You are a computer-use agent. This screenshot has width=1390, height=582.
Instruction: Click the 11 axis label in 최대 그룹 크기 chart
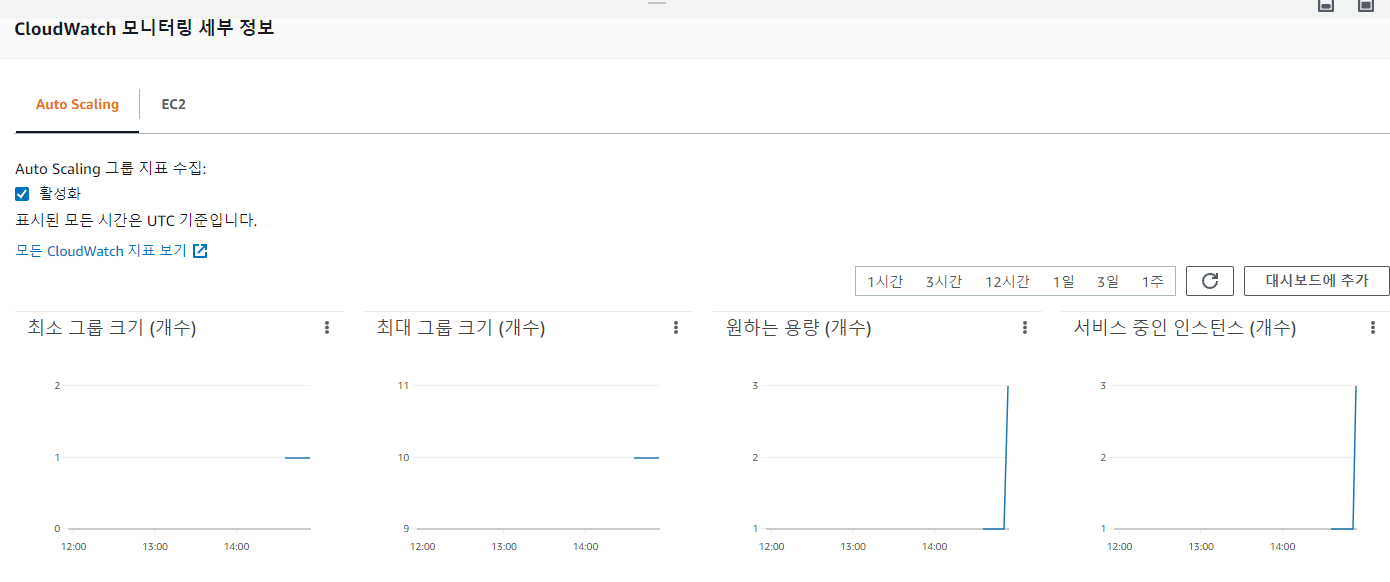pos(404,386)
